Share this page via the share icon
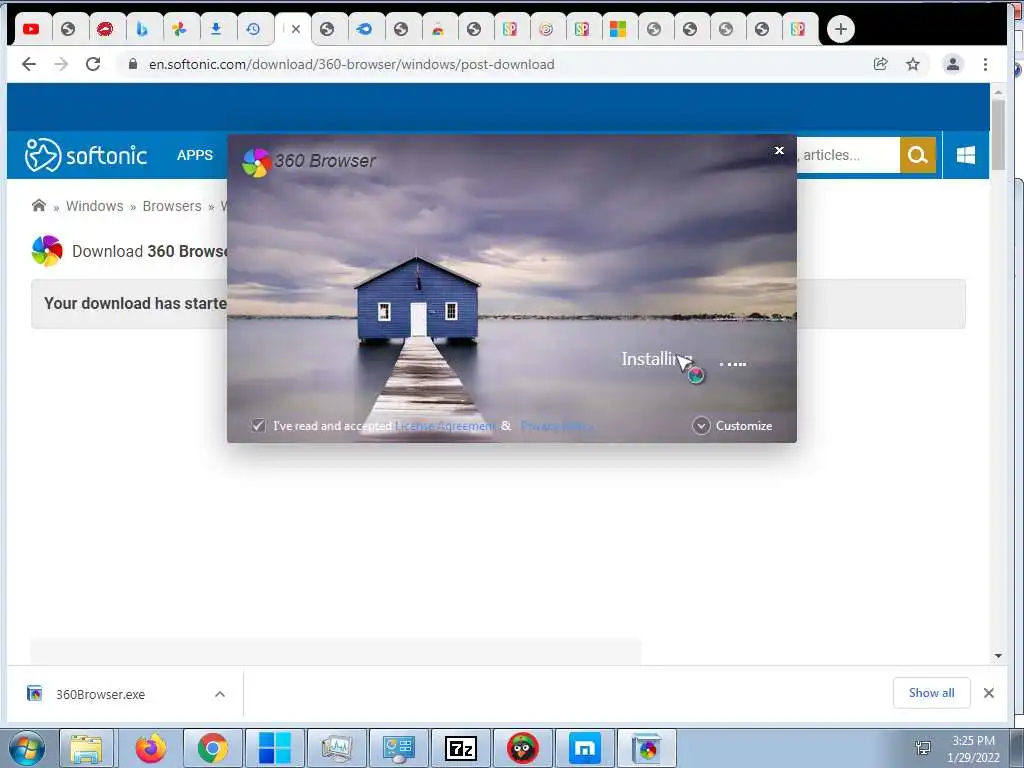 (880, 64)
